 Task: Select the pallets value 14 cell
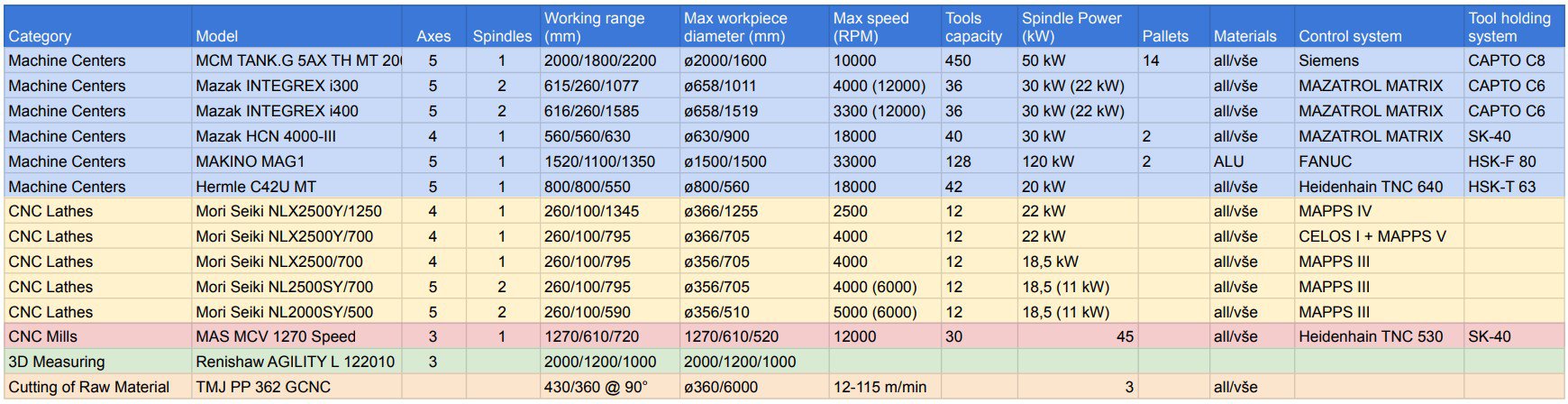pos(1173,60)
